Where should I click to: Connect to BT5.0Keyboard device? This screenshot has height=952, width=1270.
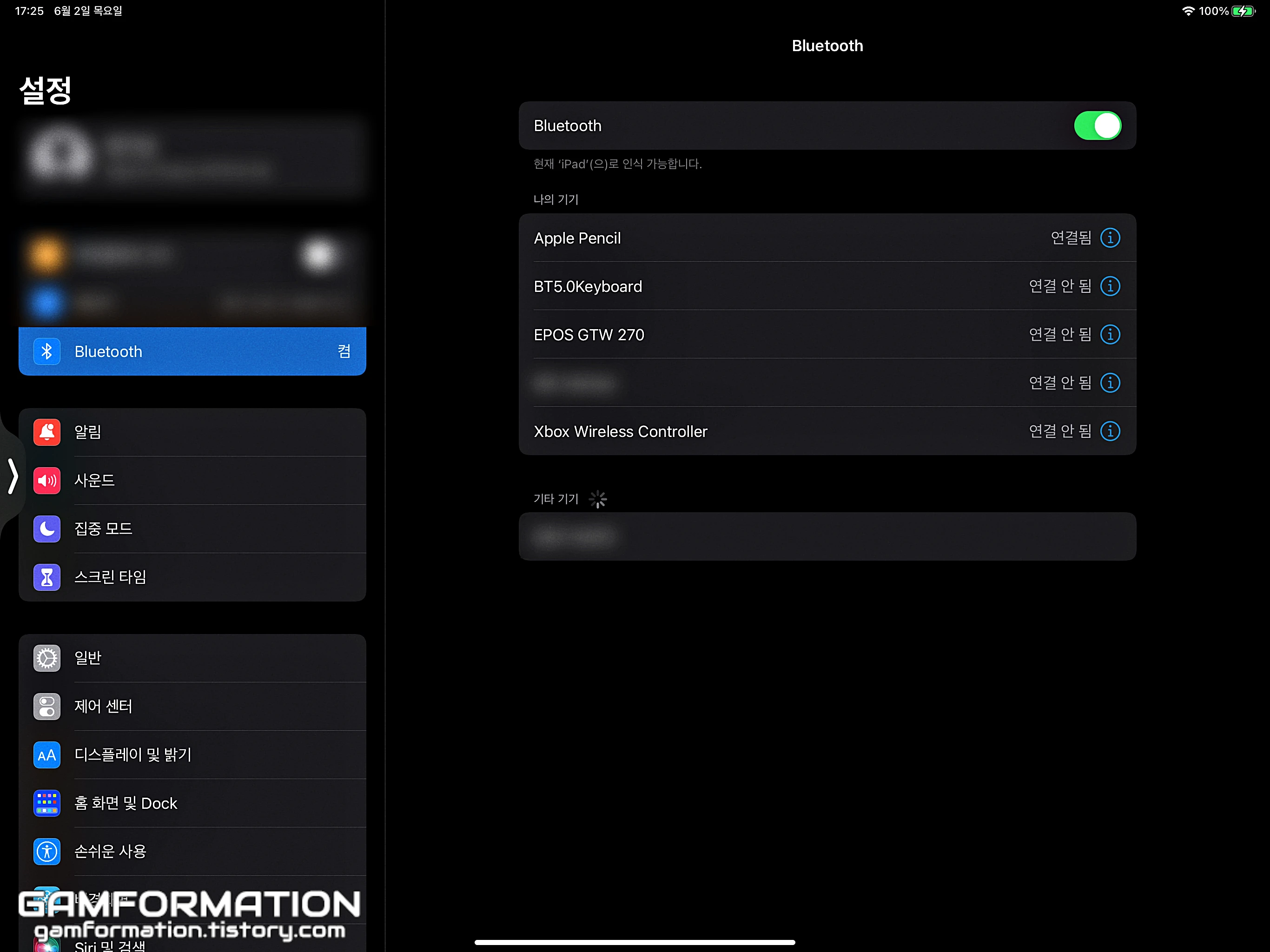pyautogui.click(x=588, y=286)
